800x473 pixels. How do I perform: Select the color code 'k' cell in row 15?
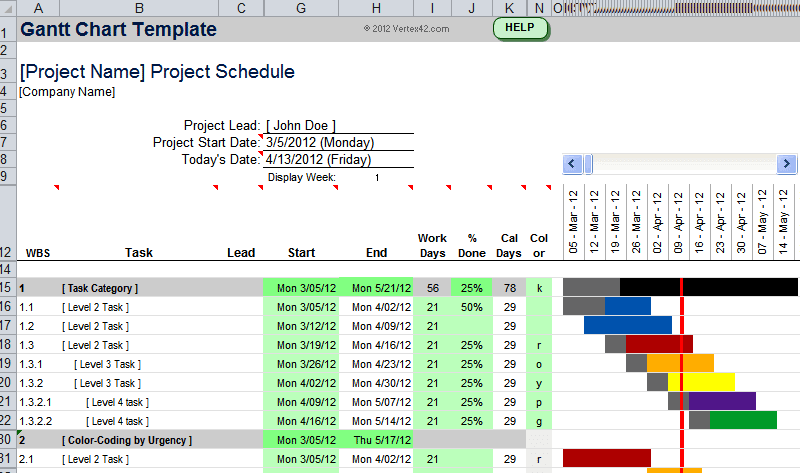pos(539,288)
